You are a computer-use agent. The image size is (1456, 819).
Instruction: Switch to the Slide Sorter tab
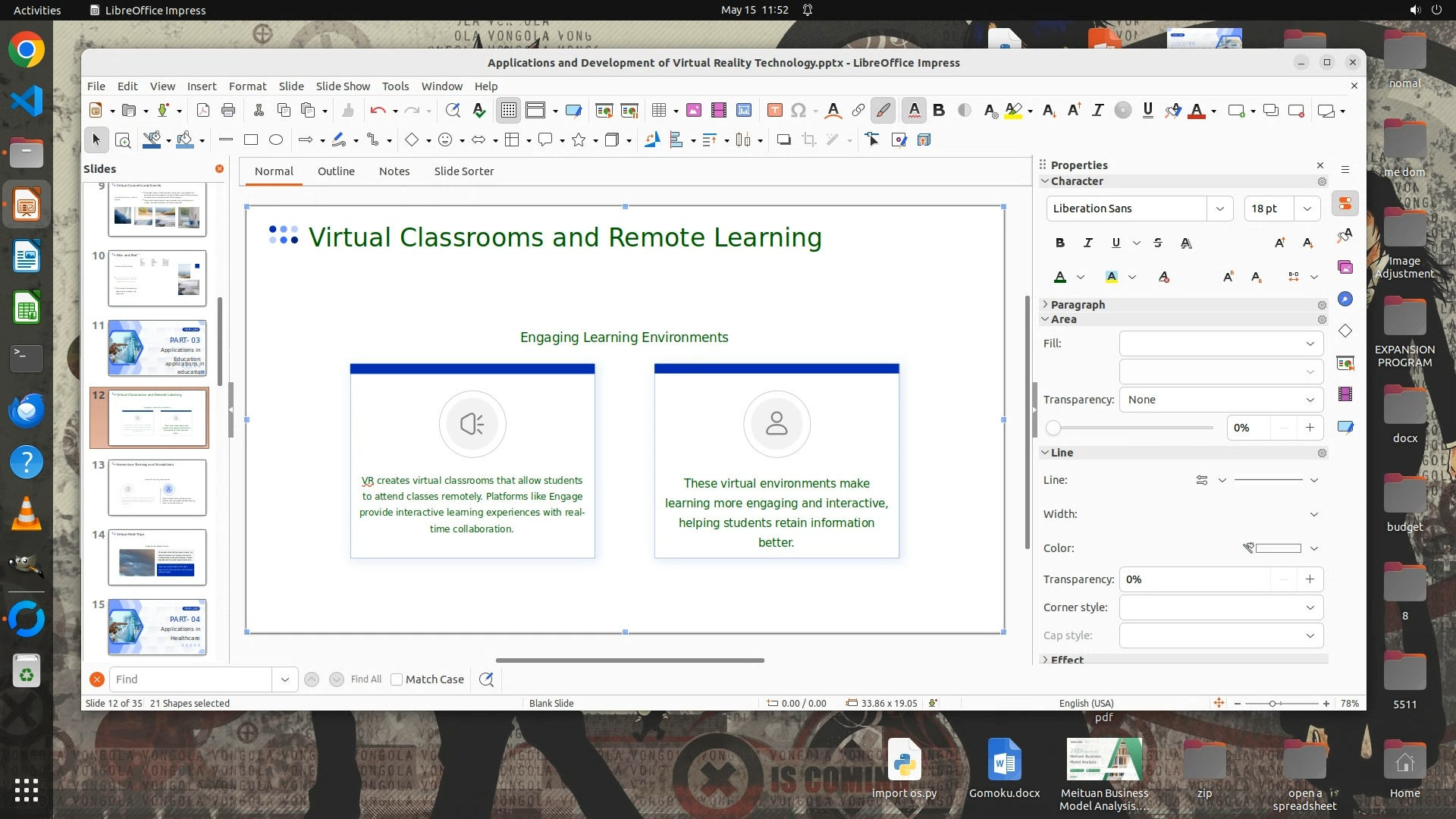coord(463,171)
